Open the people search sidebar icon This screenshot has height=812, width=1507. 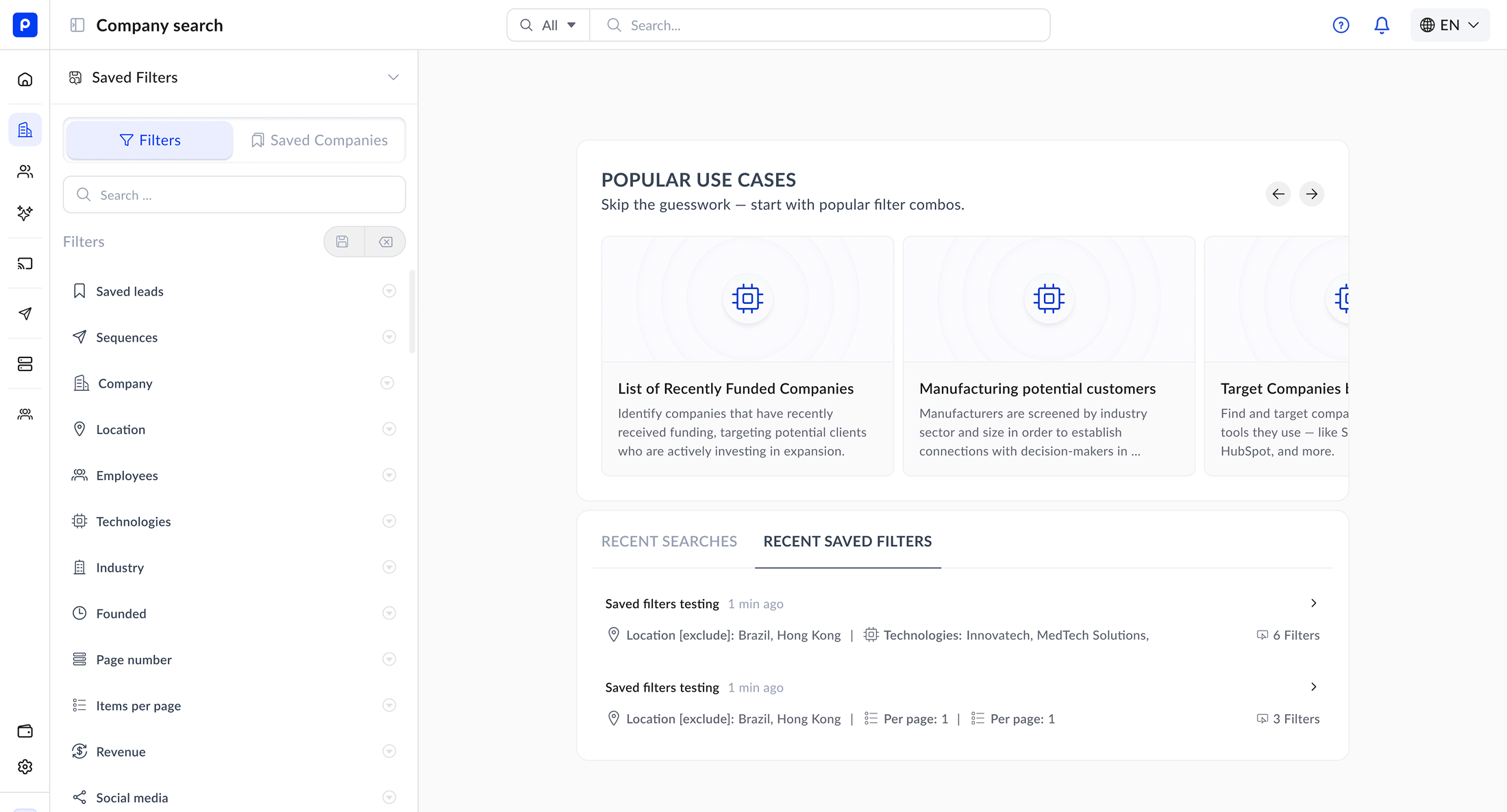25,172
